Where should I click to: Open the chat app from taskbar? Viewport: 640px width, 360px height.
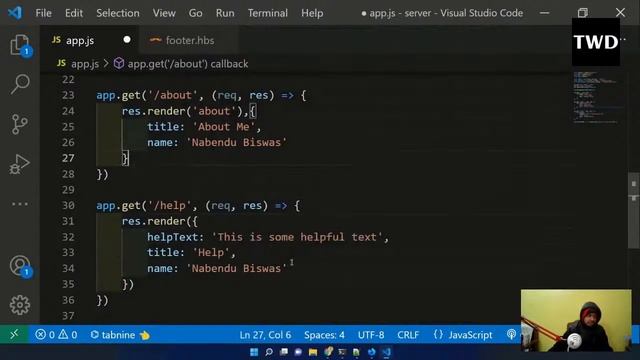[x=298, y=352]
